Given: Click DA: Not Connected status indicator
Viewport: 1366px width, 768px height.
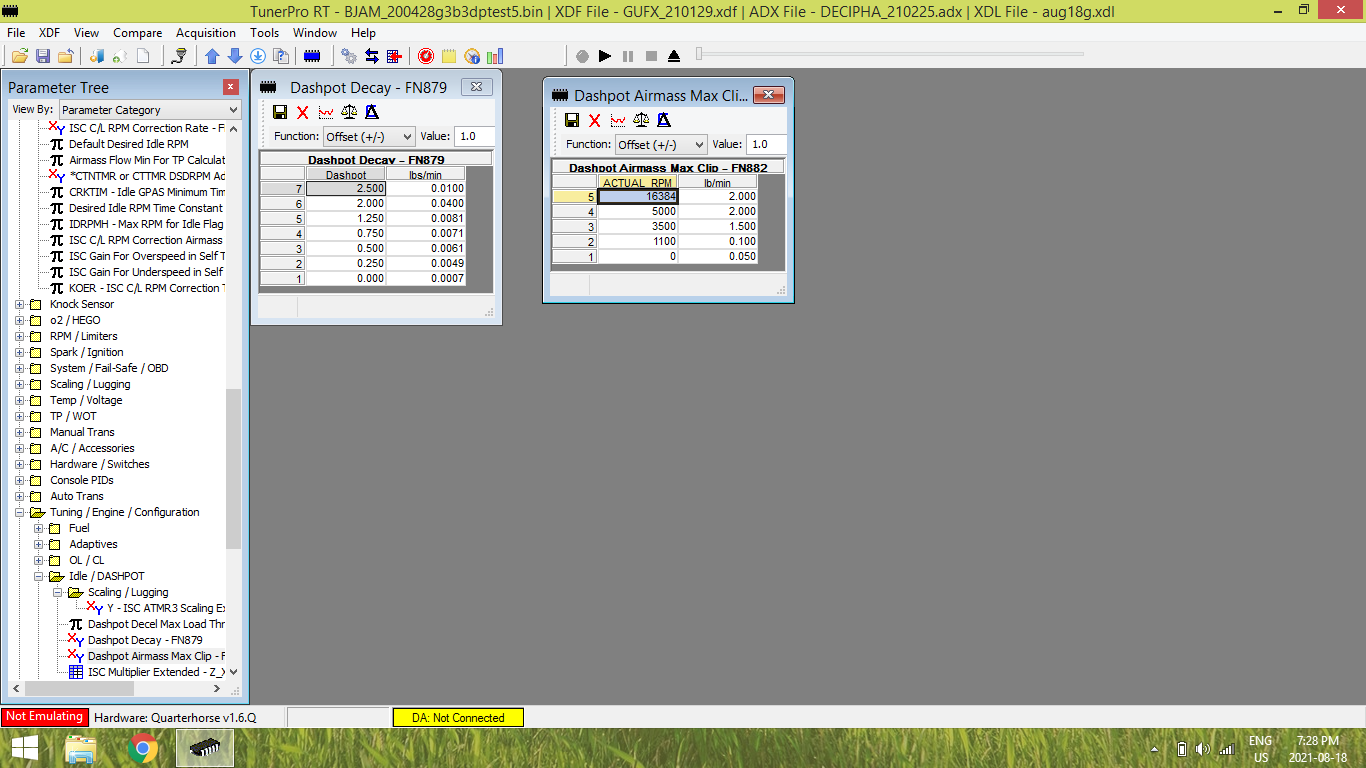Looking at the screenshot, I should point(458,717).
